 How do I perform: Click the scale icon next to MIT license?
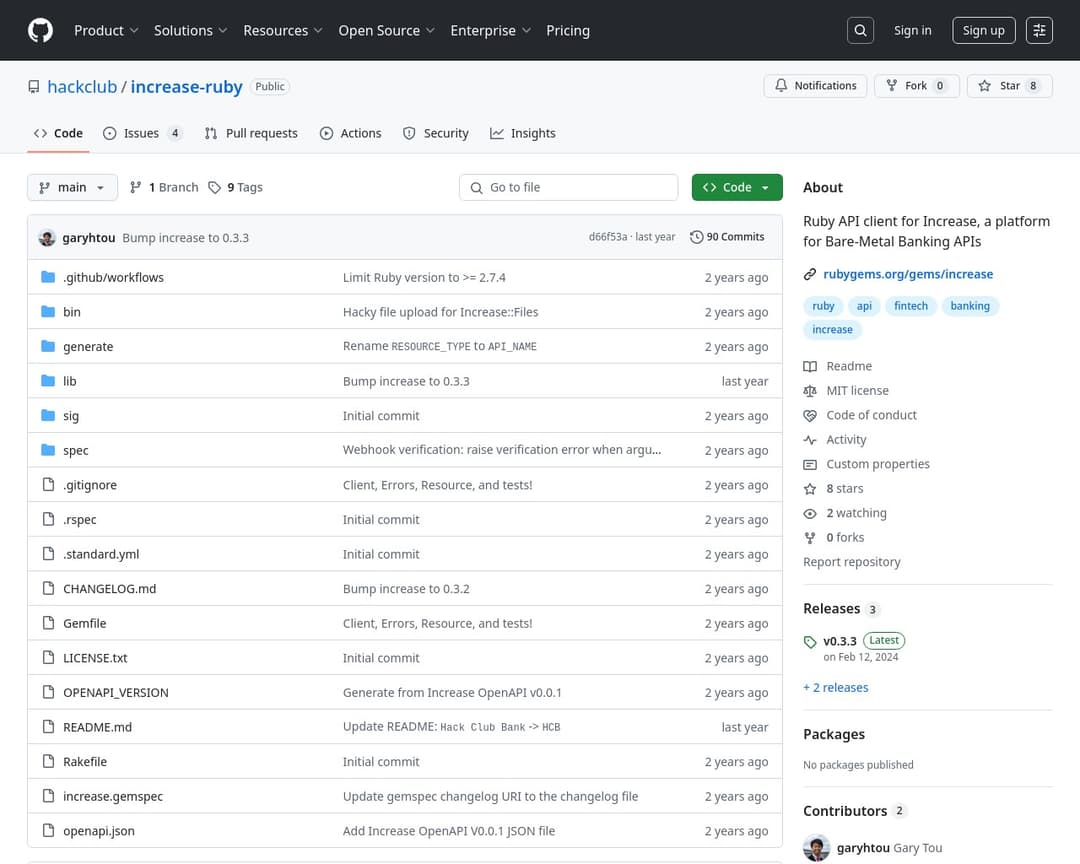coord(810,391)
